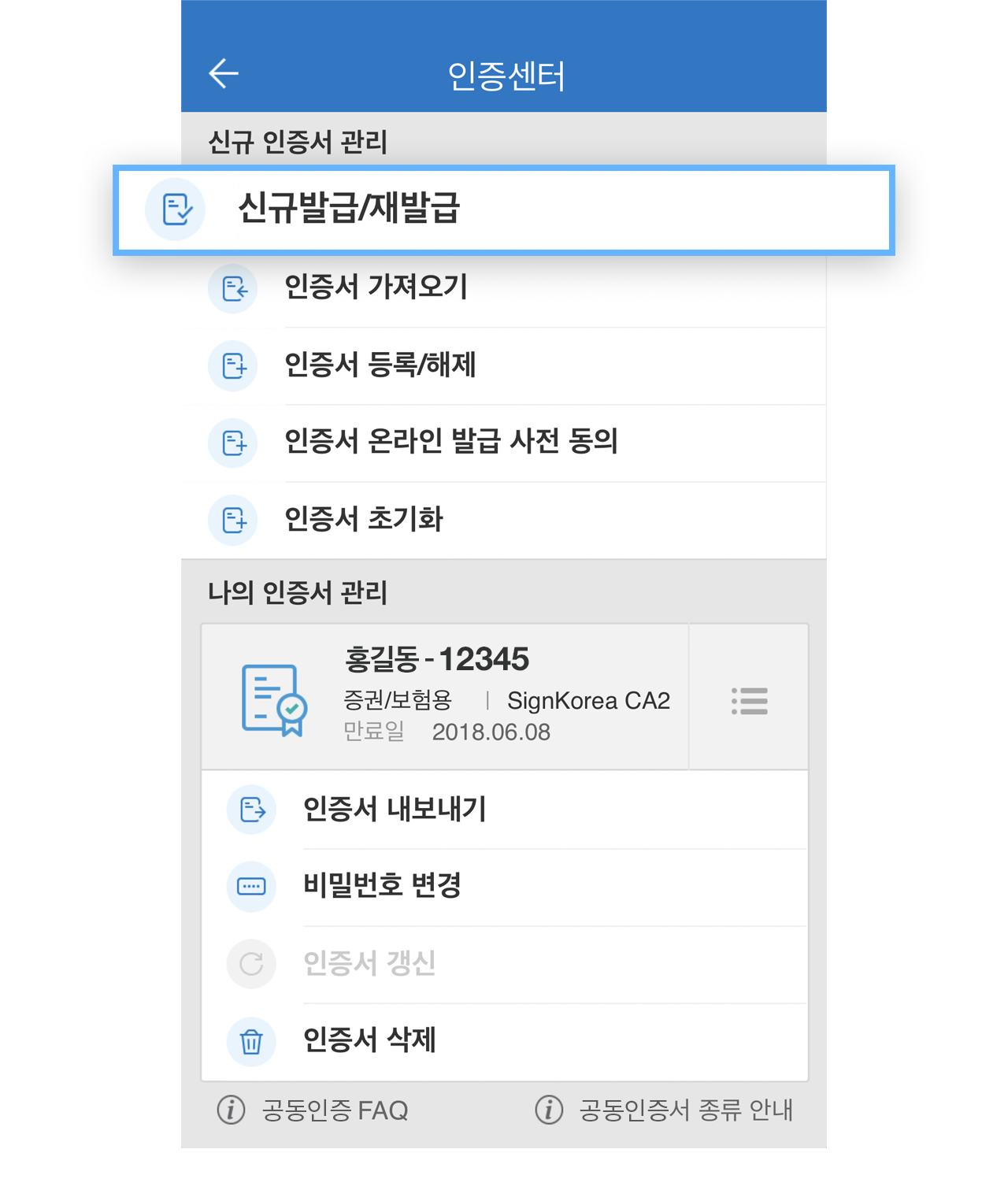1008x1201 pixels.
Task: Open the certificate list menu icon
Action: coord(749,701)
